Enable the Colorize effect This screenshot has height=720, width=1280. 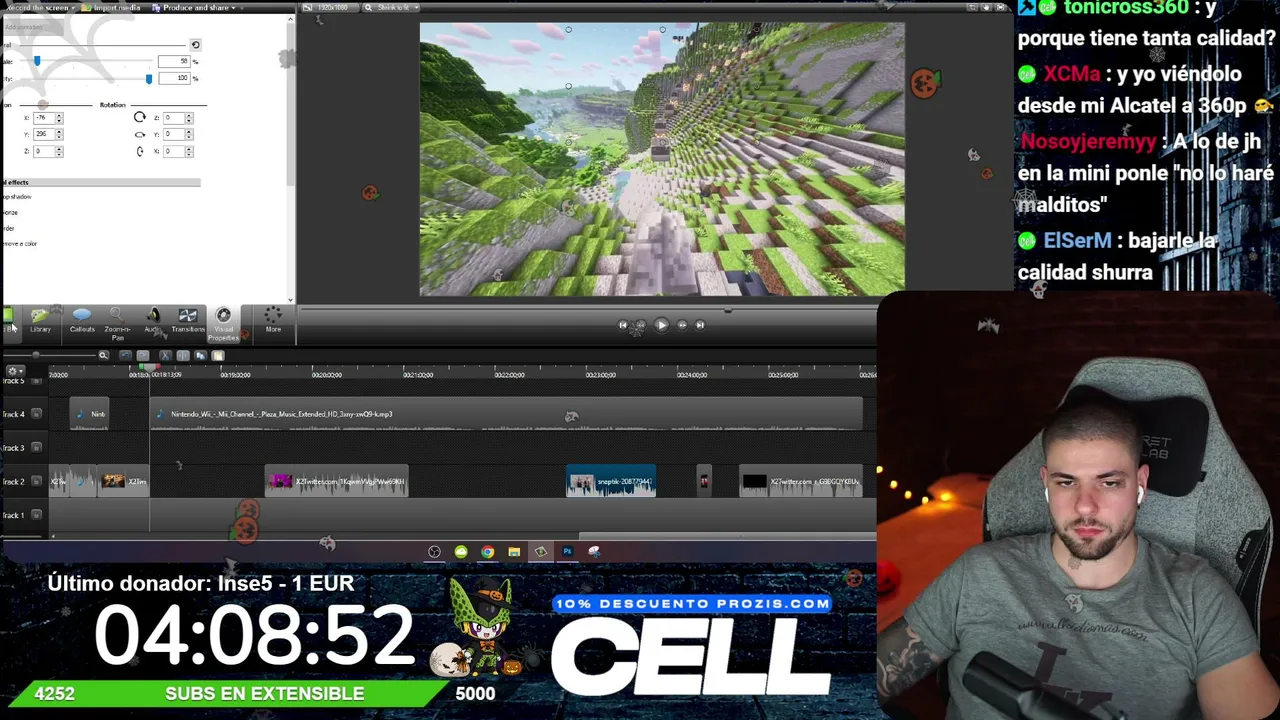pyautogui.click(x=9, y=213)
